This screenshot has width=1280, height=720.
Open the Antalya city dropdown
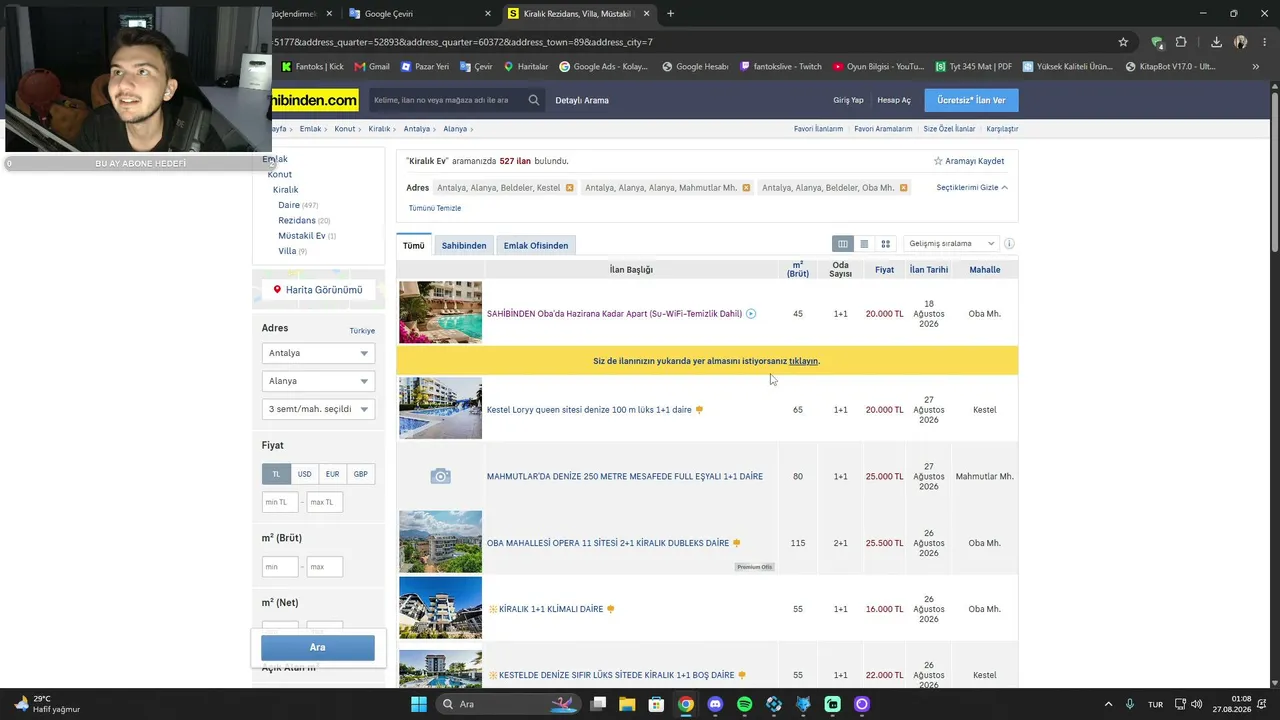click(318, 353)
